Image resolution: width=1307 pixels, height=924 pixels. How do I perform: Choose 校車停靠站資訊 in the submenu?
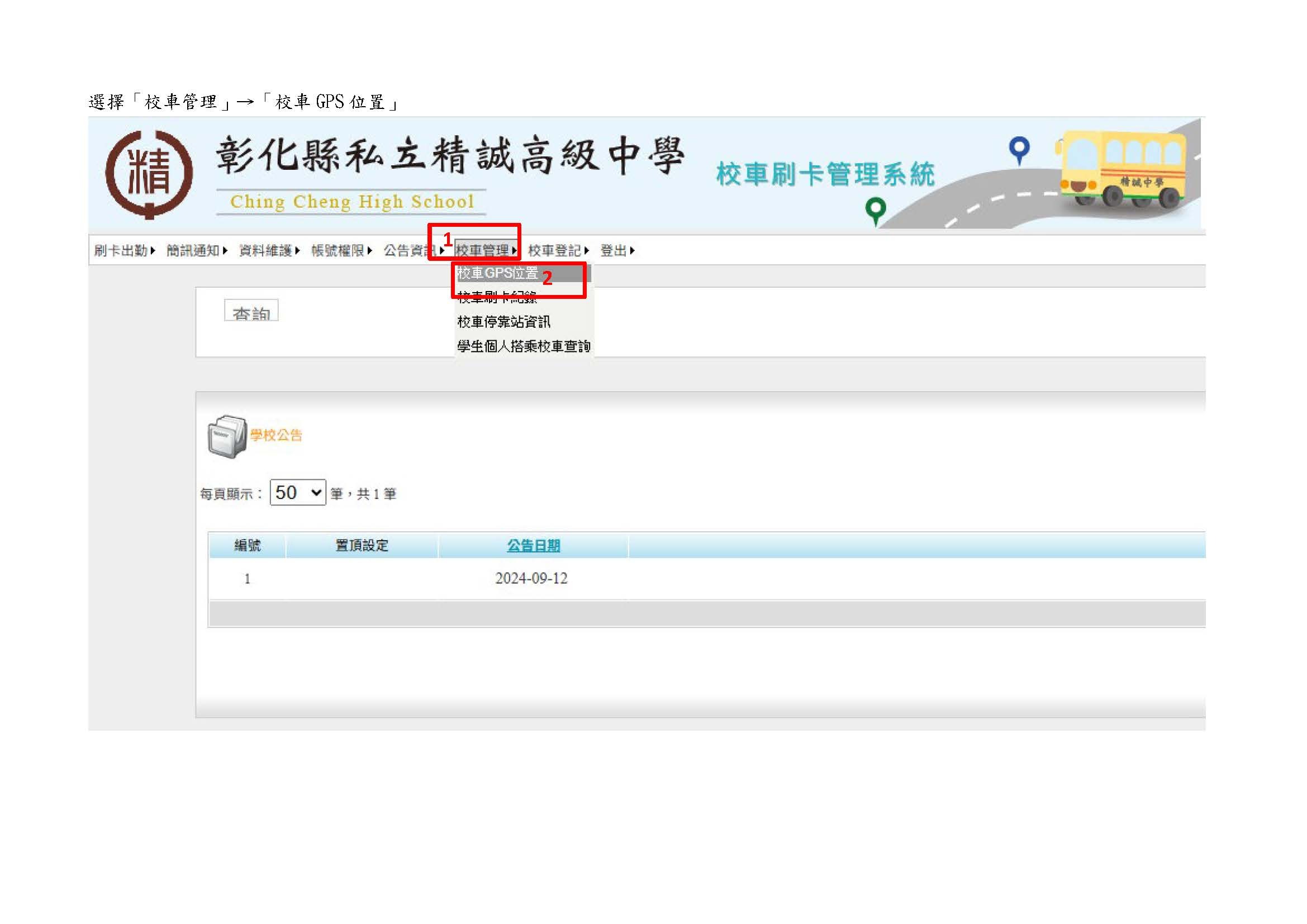pyautogui.click(x=504, y=322)
